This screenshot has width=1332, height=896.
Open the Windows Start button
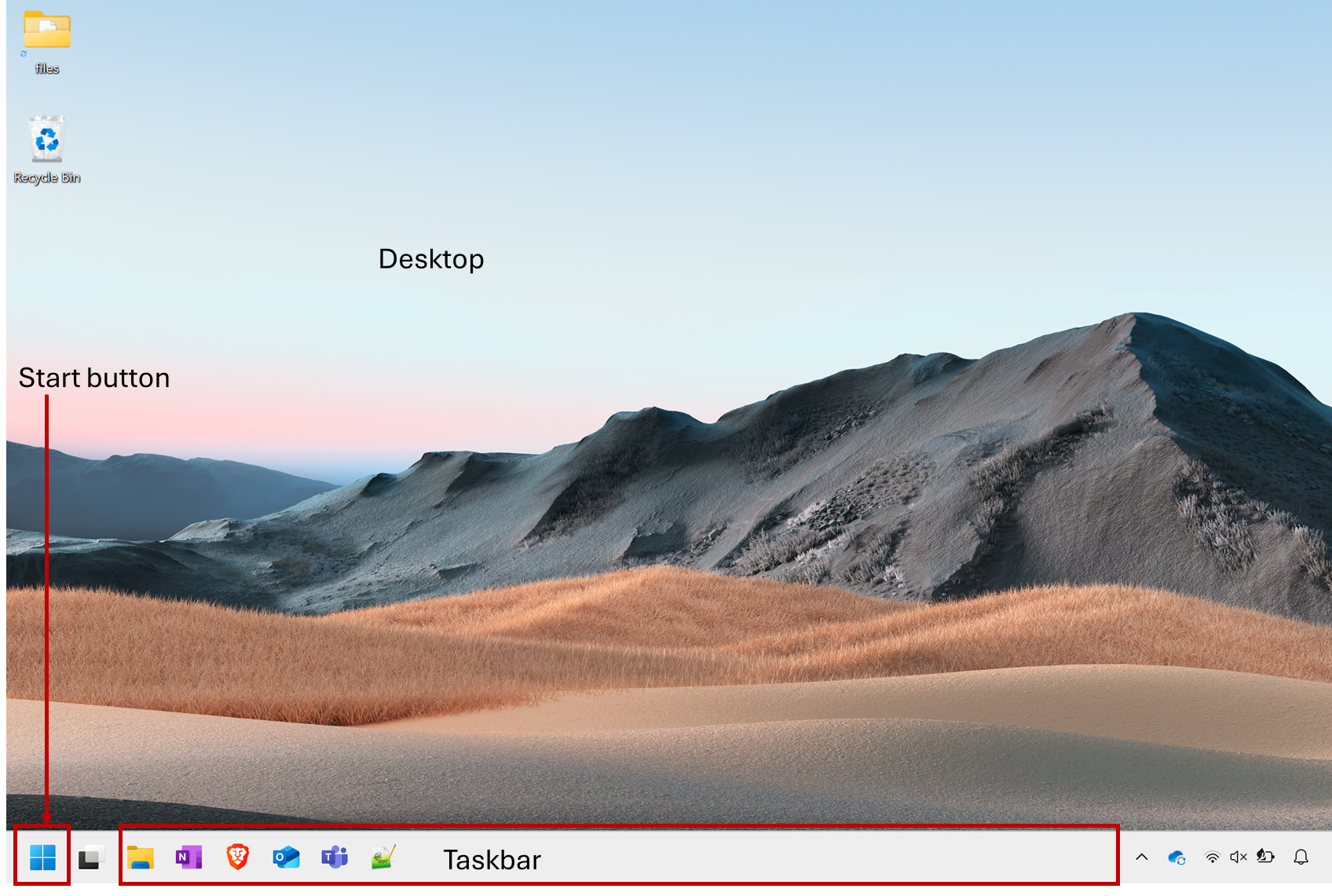coord(42,858)
